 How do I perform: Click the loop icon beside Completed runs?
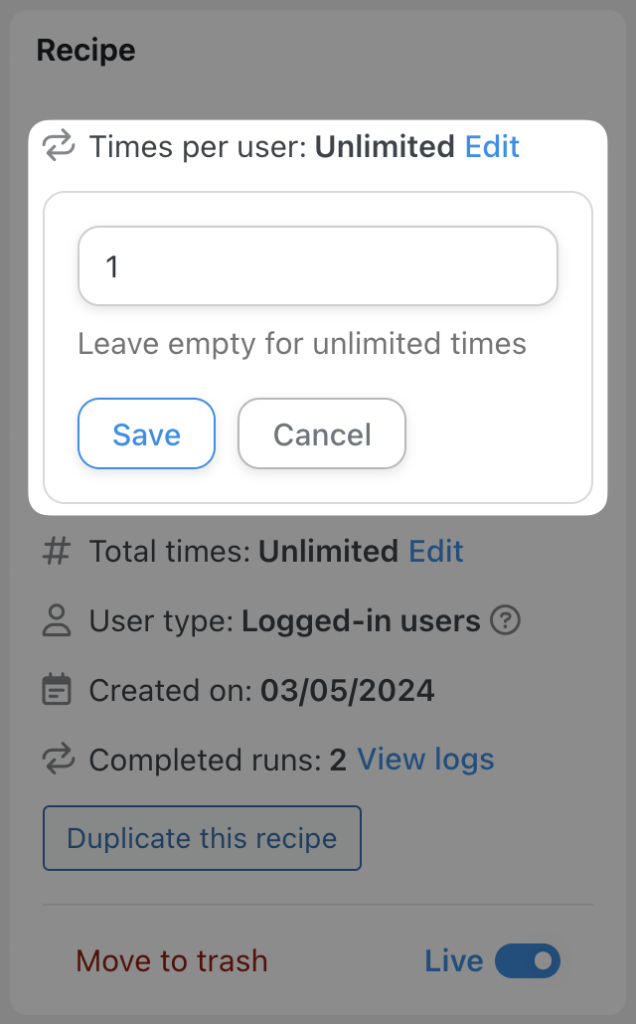coord(58,760)
